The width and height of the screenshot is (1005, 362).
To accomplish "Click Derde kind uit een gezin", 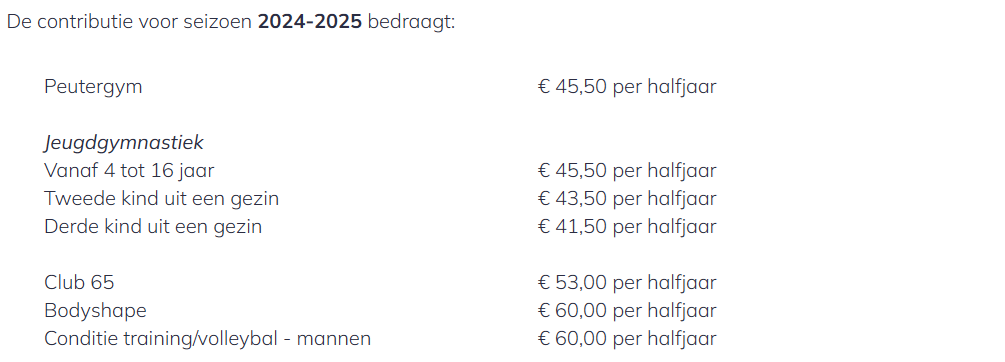I will click(153, 227).
